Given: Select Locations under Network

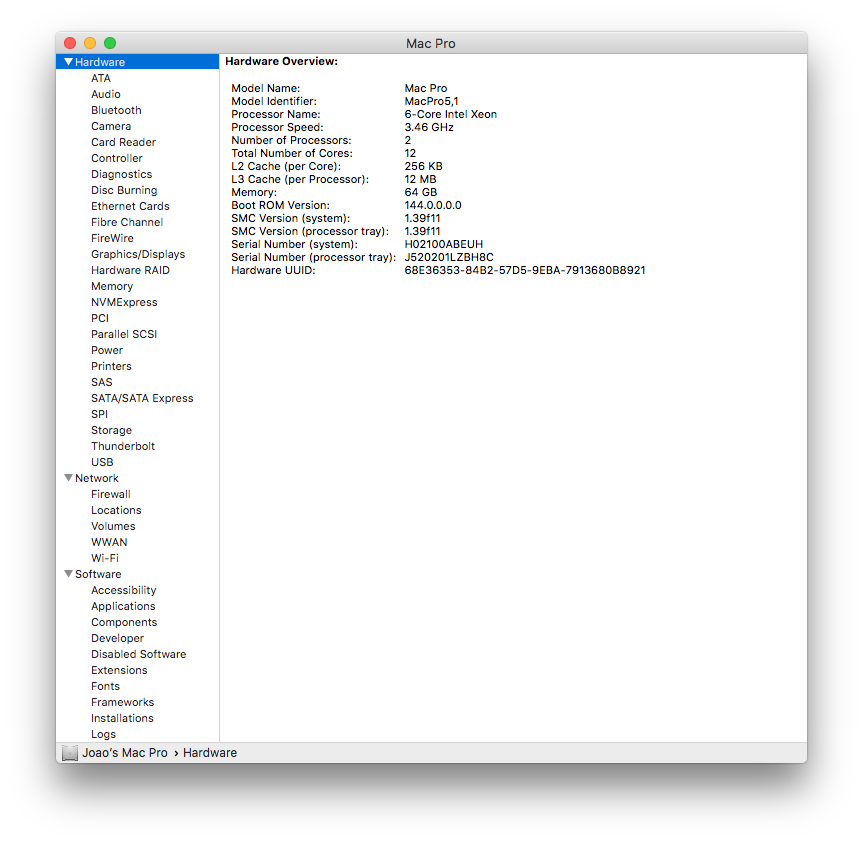Looking at the screenshot, I should [x=116, y=510].
